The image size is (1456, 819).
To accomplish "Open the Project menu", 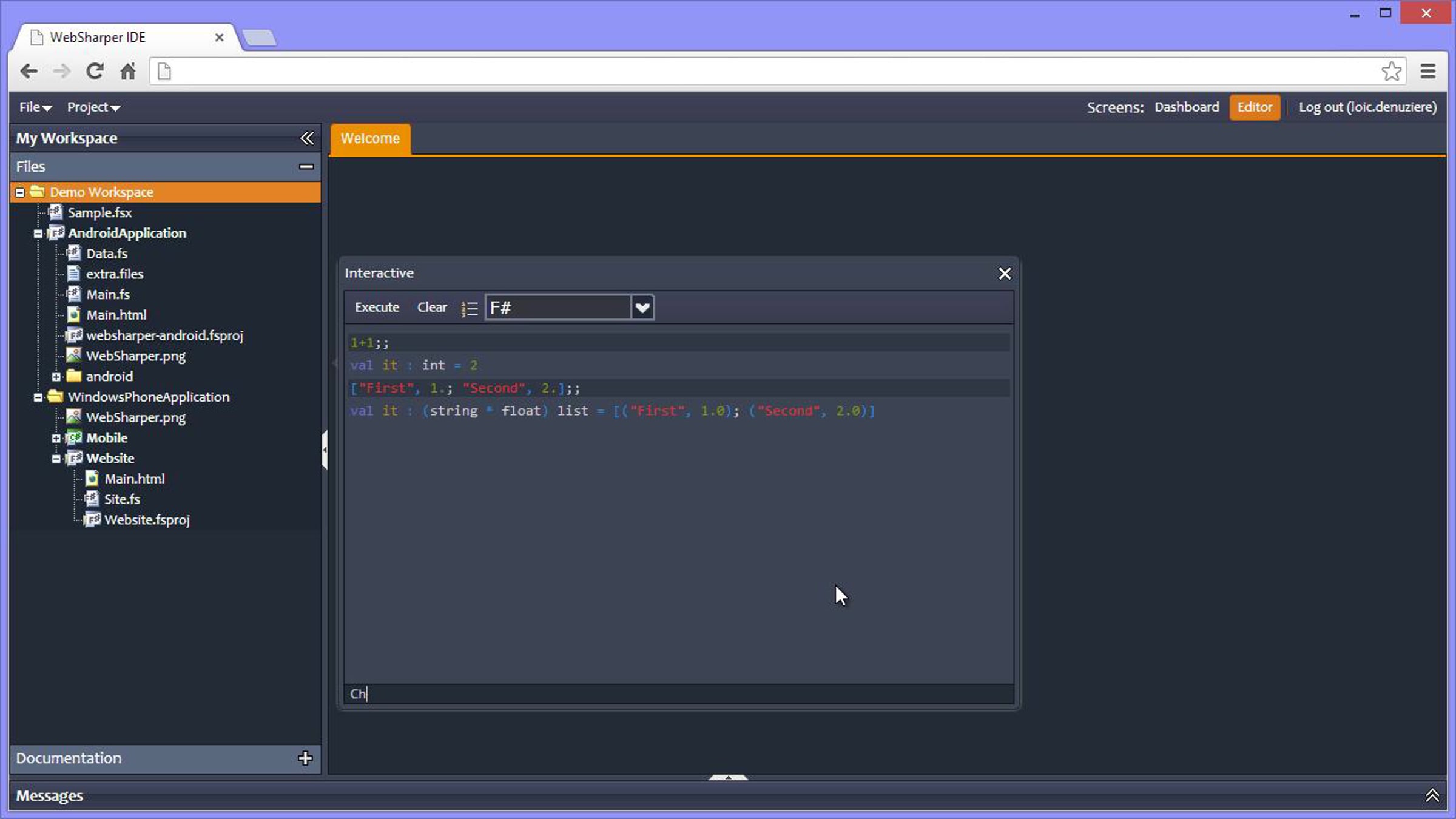I will (x=93, y=107).
